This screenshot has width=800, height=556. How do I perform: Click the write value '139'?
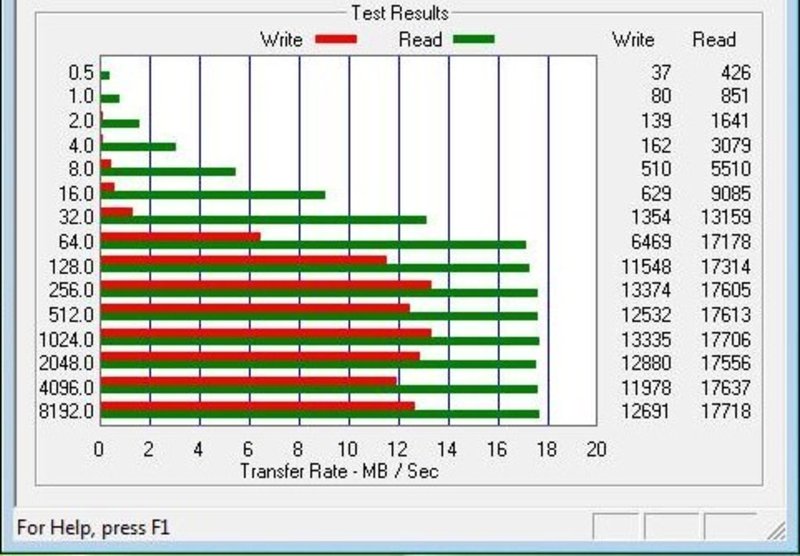[x=656, y=121]
